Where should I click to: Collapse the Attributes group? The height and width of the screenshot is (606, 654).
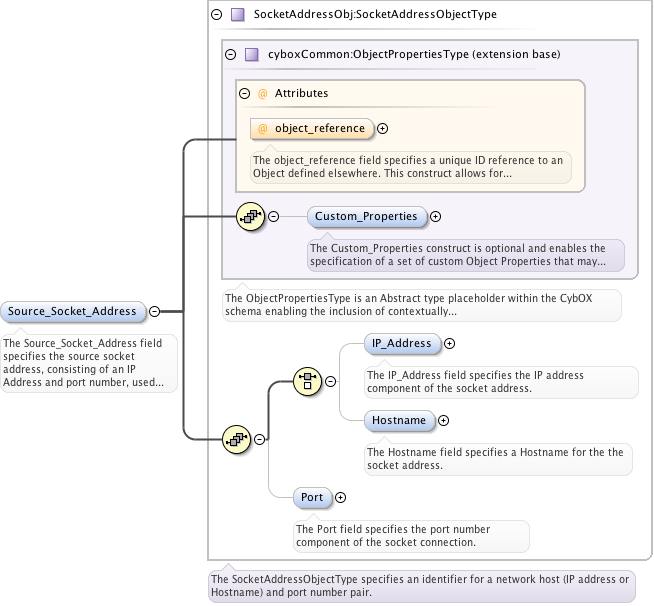pos(244,93)
